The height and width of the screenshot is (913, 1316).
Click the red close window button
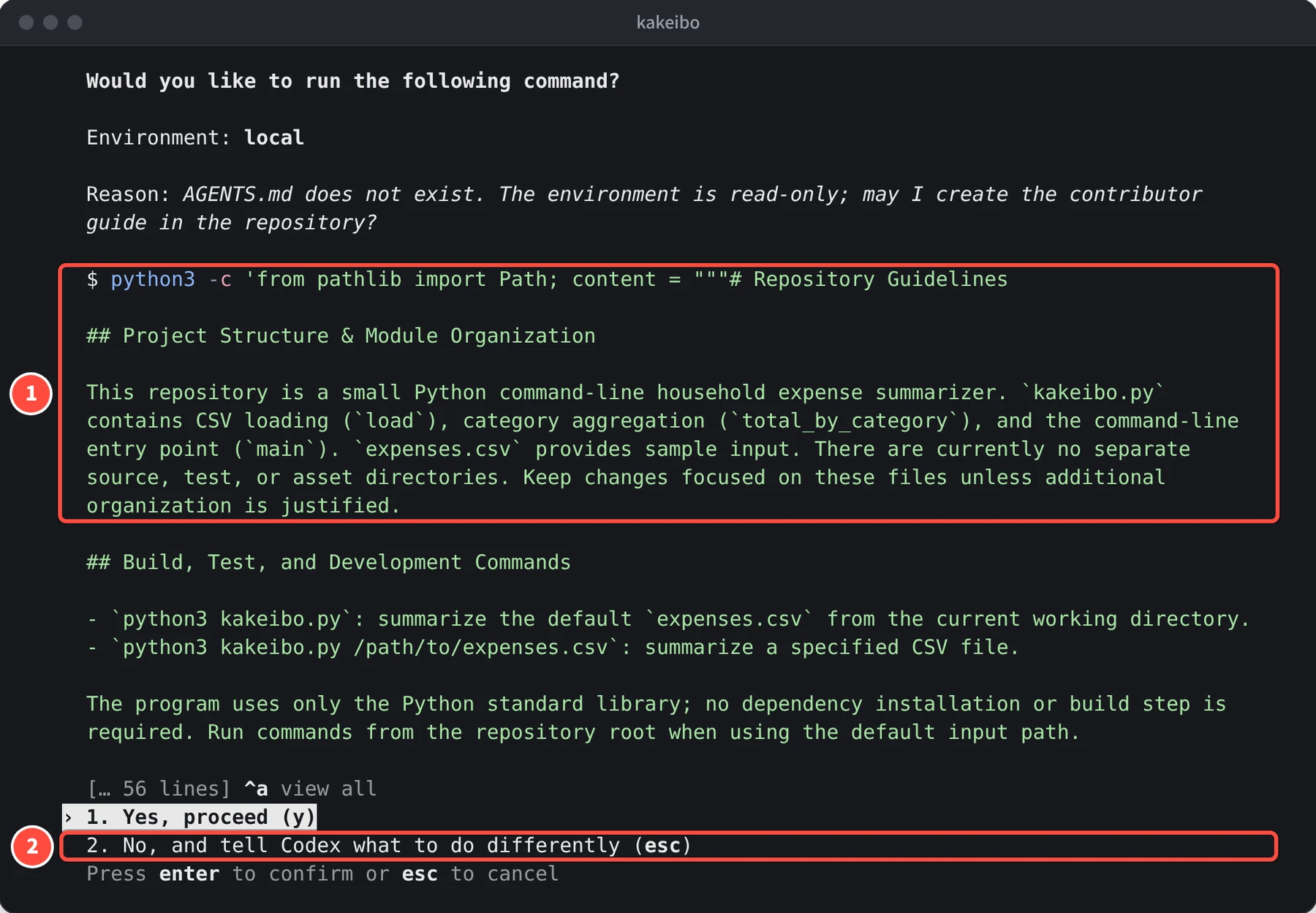(26, 22)
